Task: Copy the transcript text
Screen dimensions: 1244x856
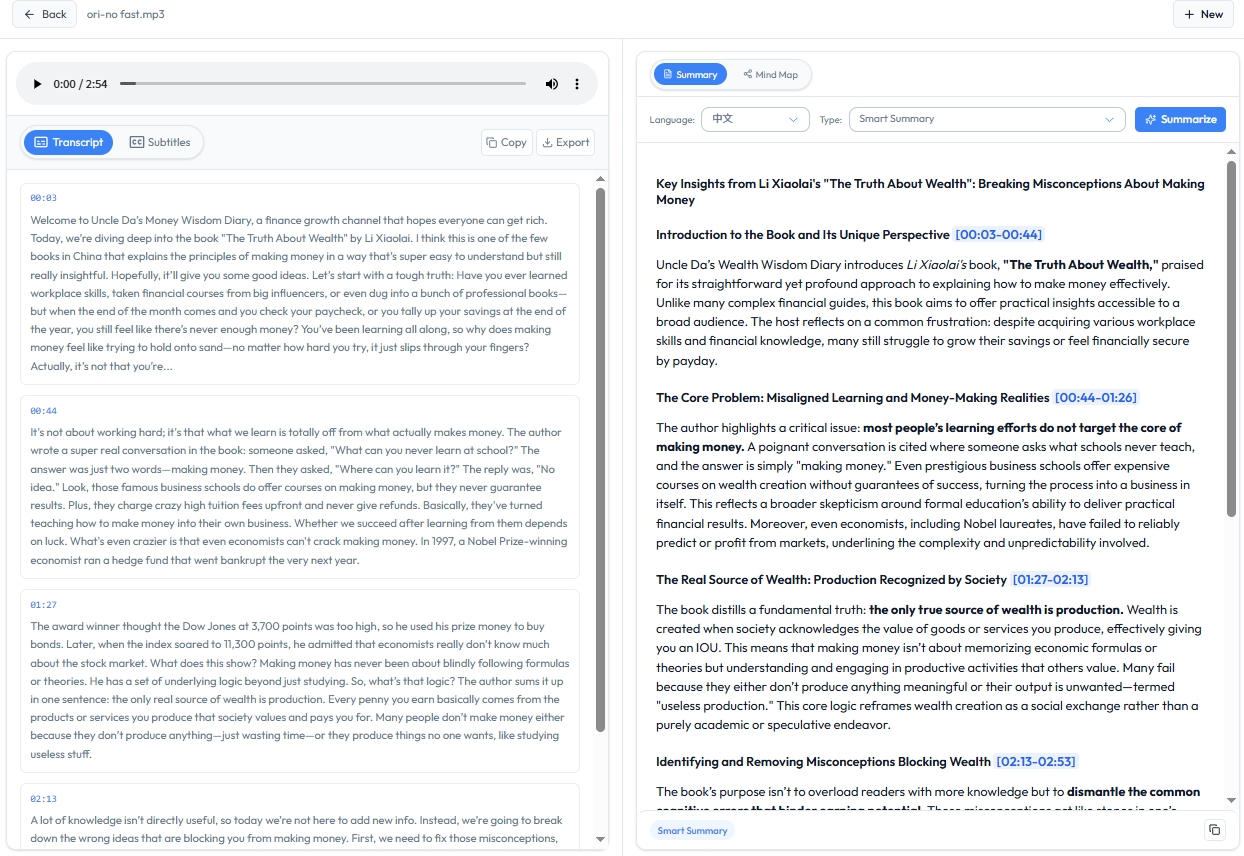Action: (x=506, y=142)
